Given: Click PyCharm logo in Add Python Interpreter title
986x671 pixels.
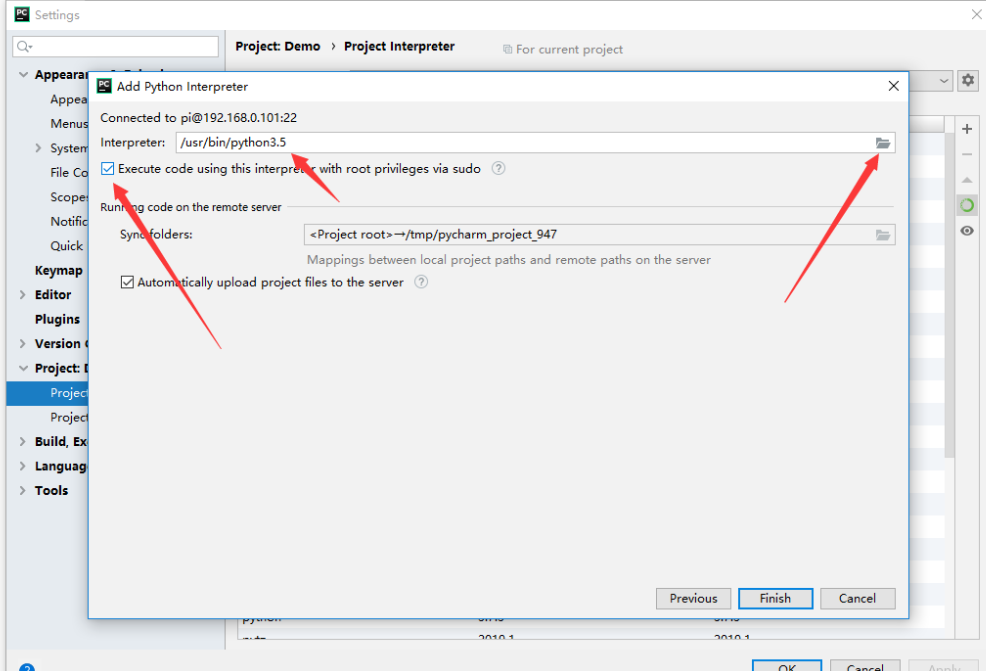Looking at the screenshot, I should [x=104, y=86].
